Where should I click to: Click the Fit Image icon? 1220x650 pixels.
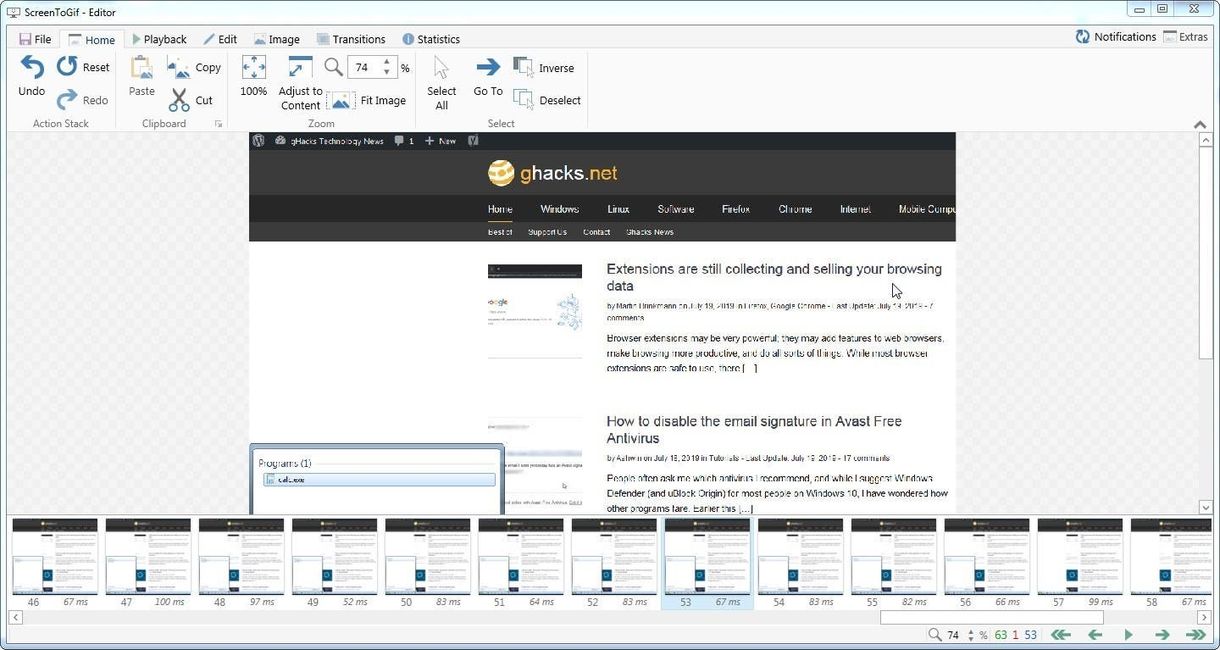[x=342, y=100]
